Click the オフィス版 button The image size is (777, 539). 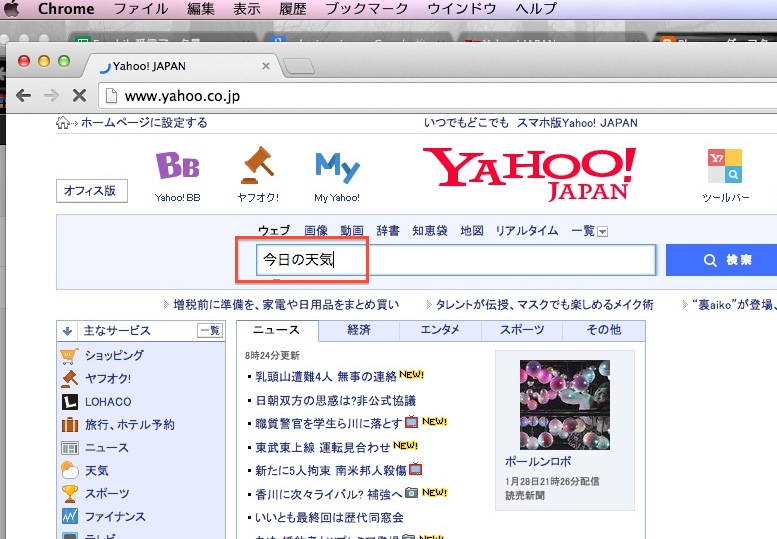(92, 191)
